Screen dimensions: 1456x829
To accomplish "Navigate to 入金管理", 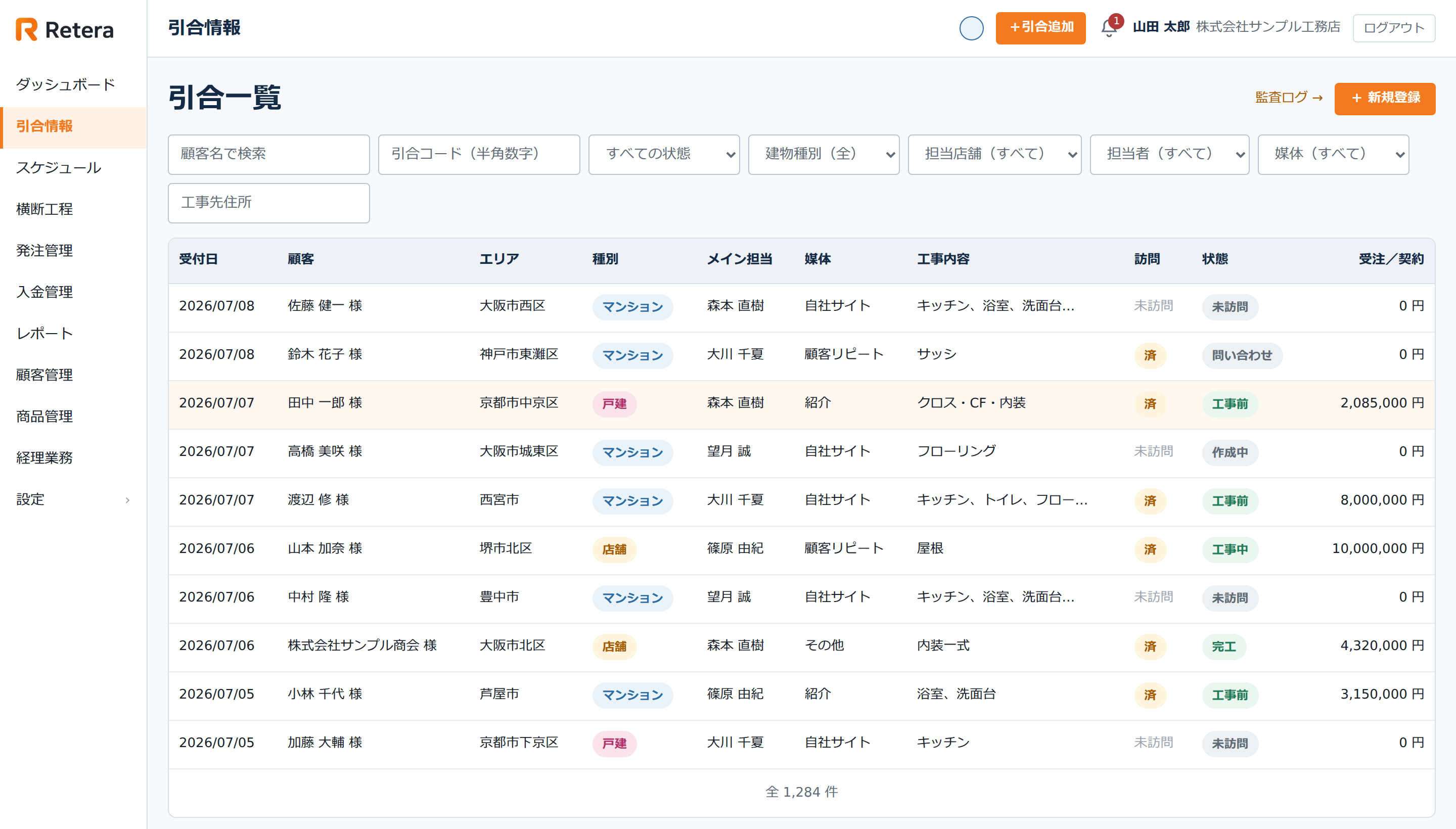I will (73, 293).
